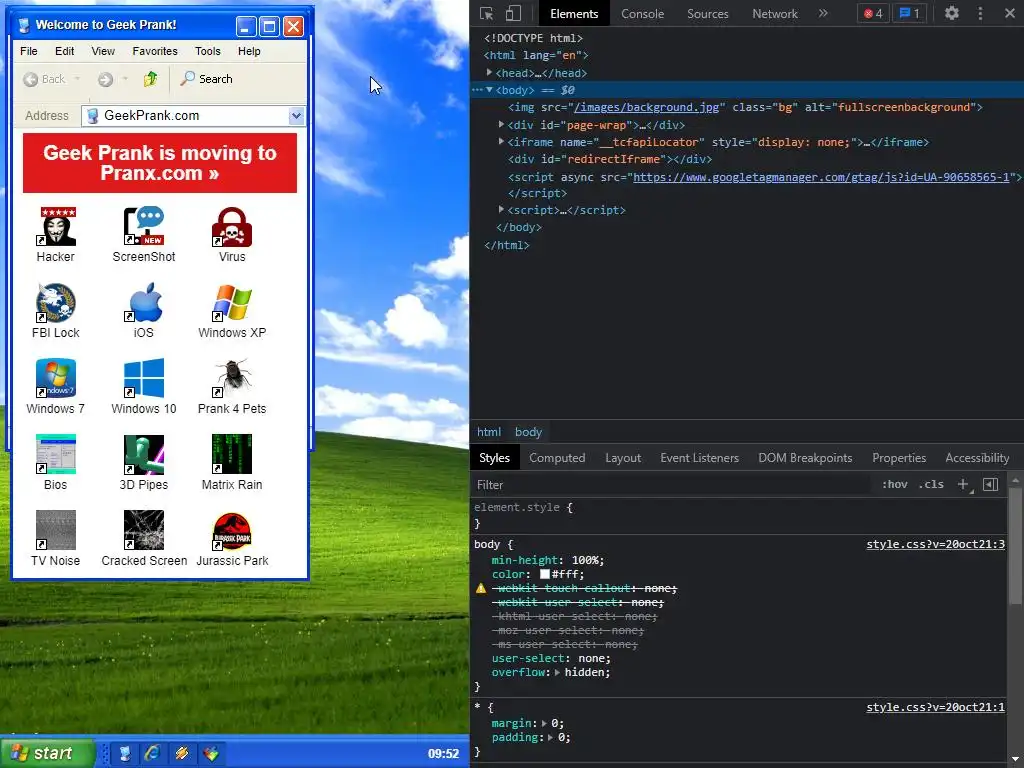The height and width of the screenshot is (768, 1024).
Task: Click the first quick launch taskbar icon
Action: [125, 753]
